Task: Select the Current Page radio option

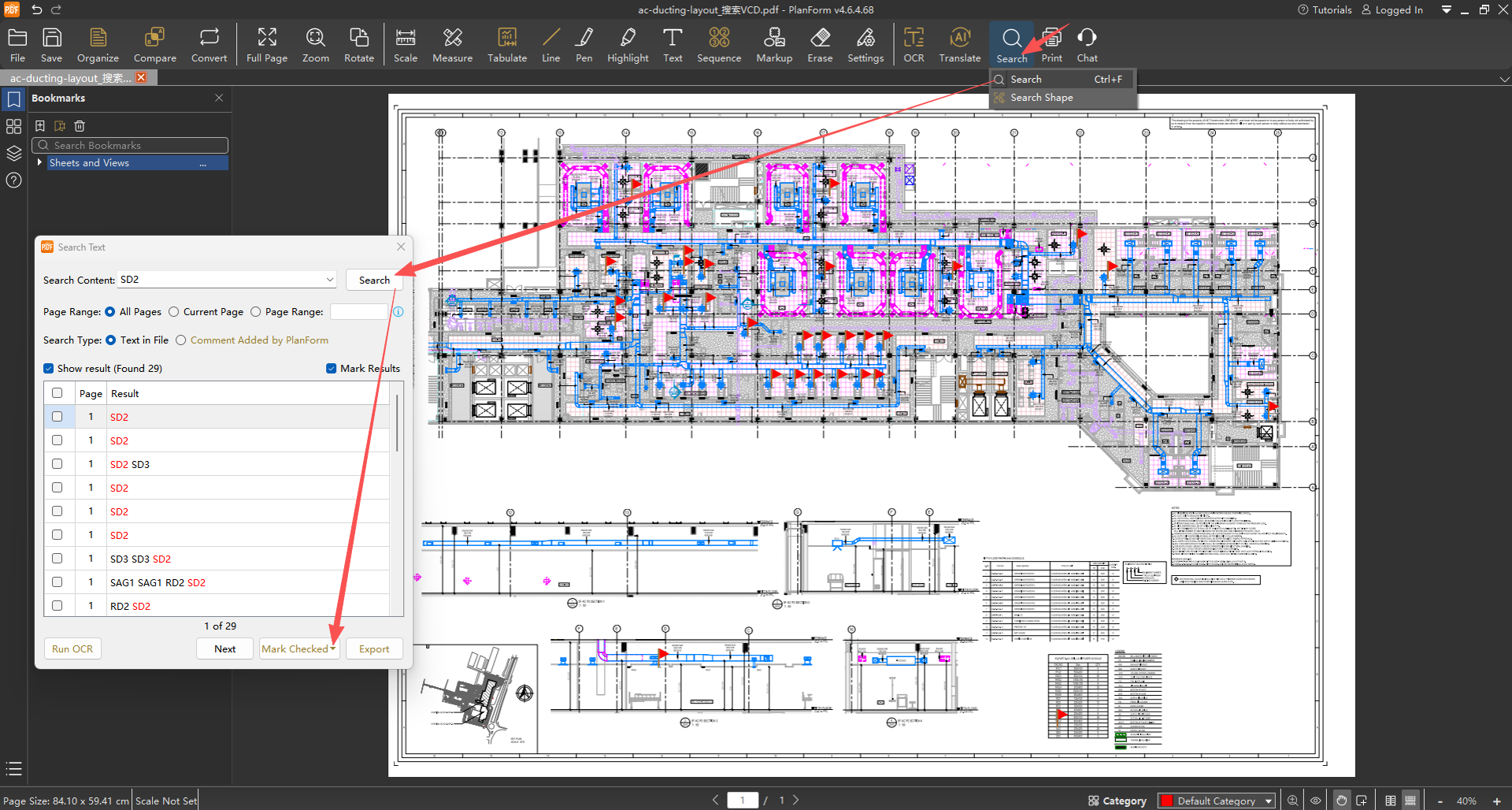Action: pyautogui.click(x=174, y=312)
